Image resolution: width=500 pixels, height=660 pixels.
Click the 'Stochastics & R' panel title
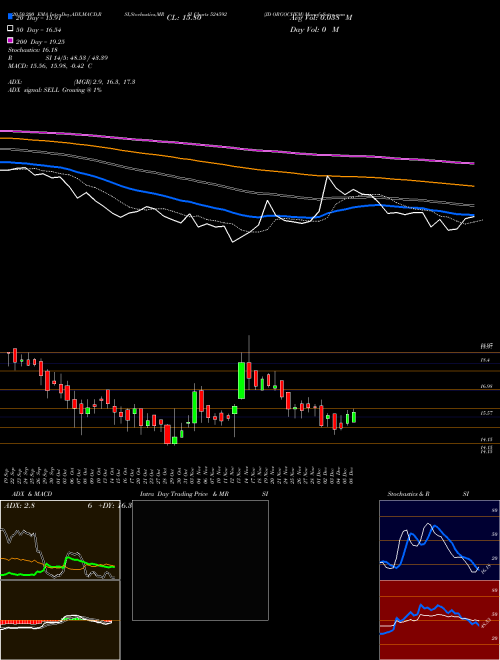tap(408, 494)
